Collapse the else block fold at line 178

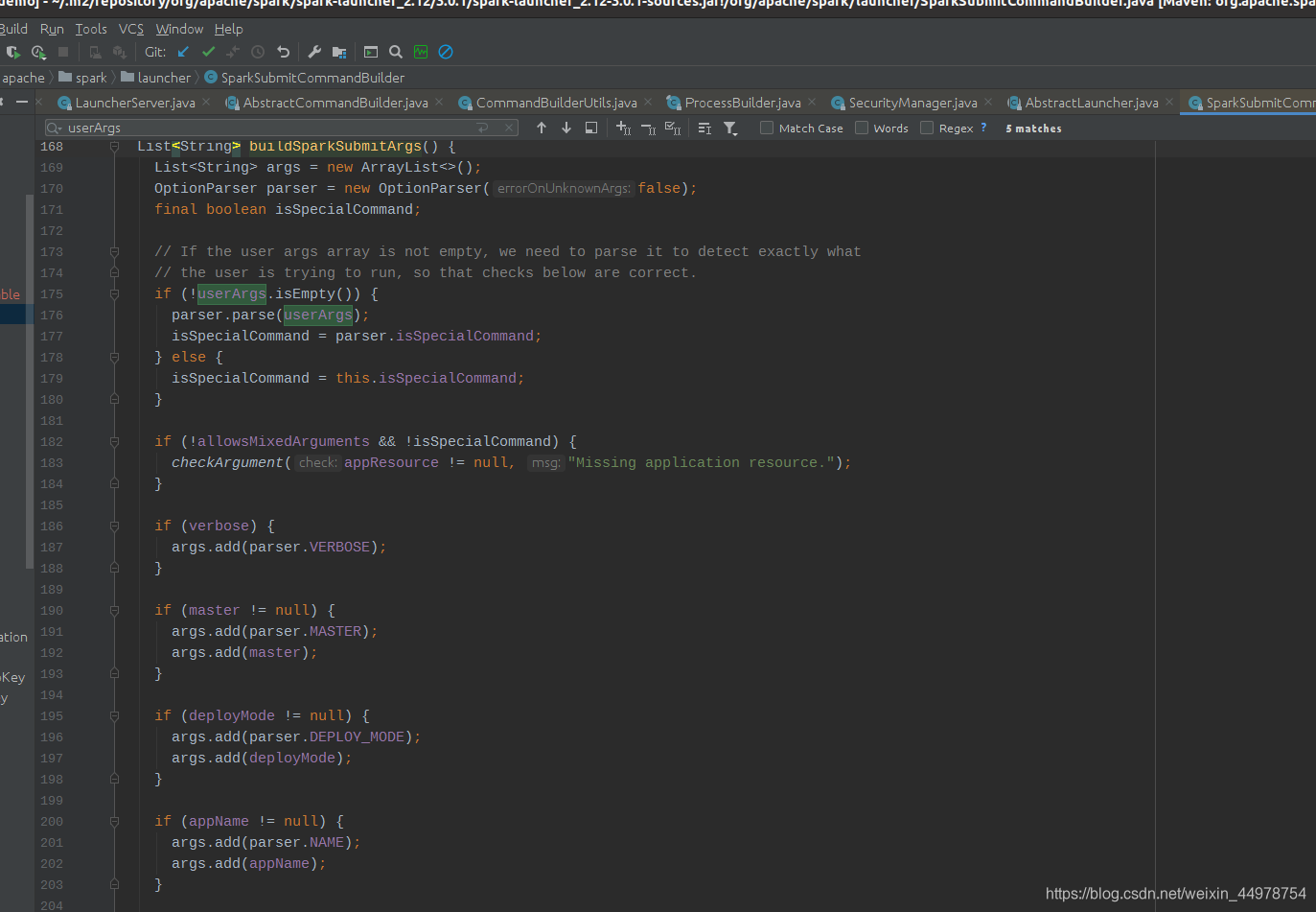coord(114,358)
